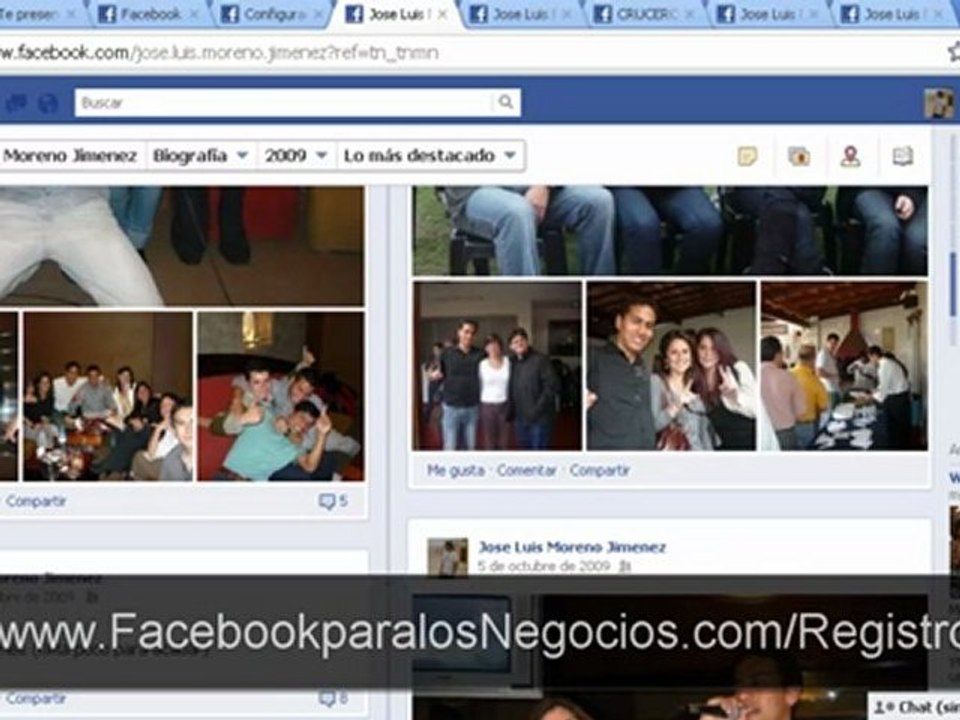Click Me gusta under the photo album

[456, 470]
